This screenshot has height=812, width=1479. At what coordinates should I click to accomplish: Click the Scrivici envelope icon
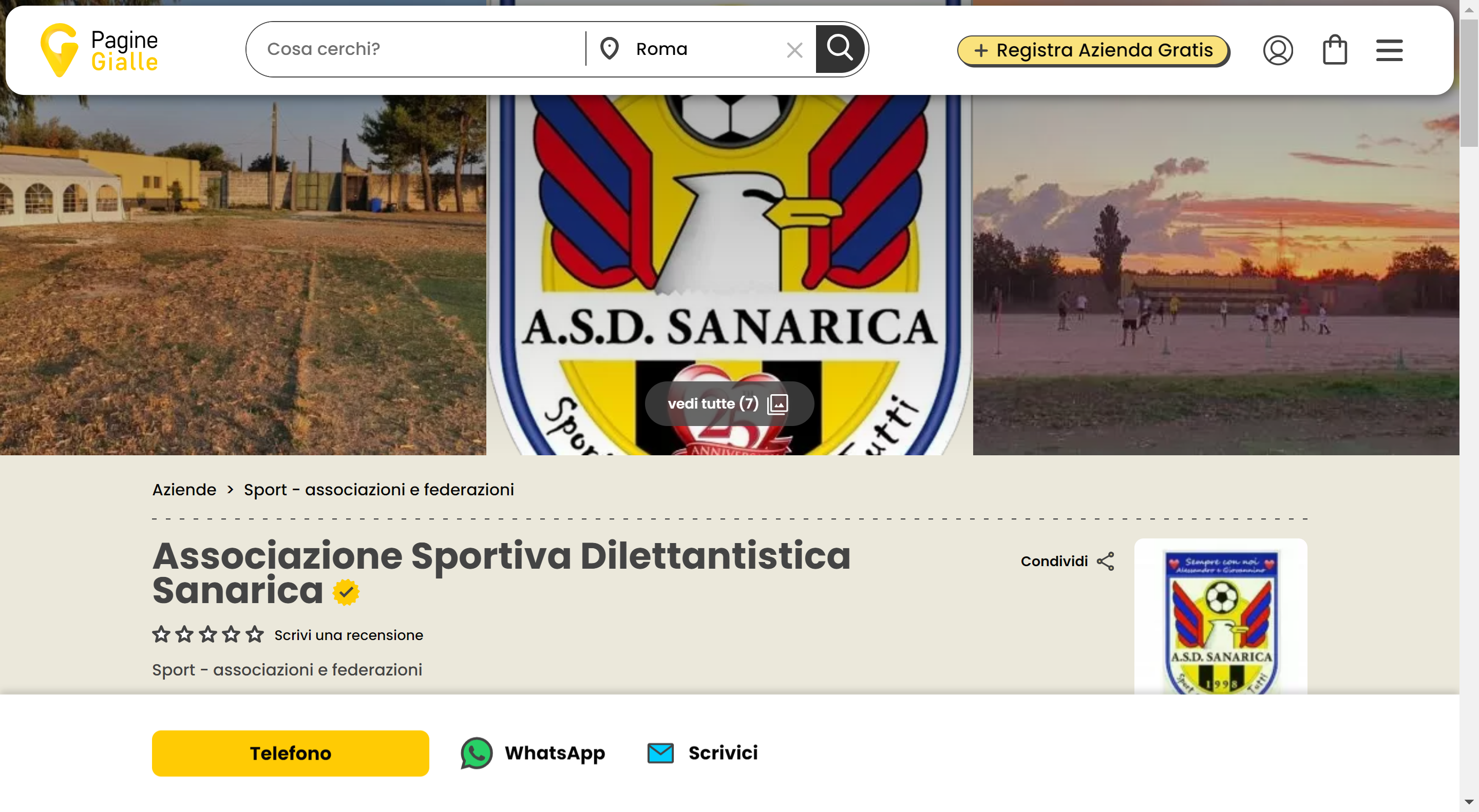coord(660,753)
